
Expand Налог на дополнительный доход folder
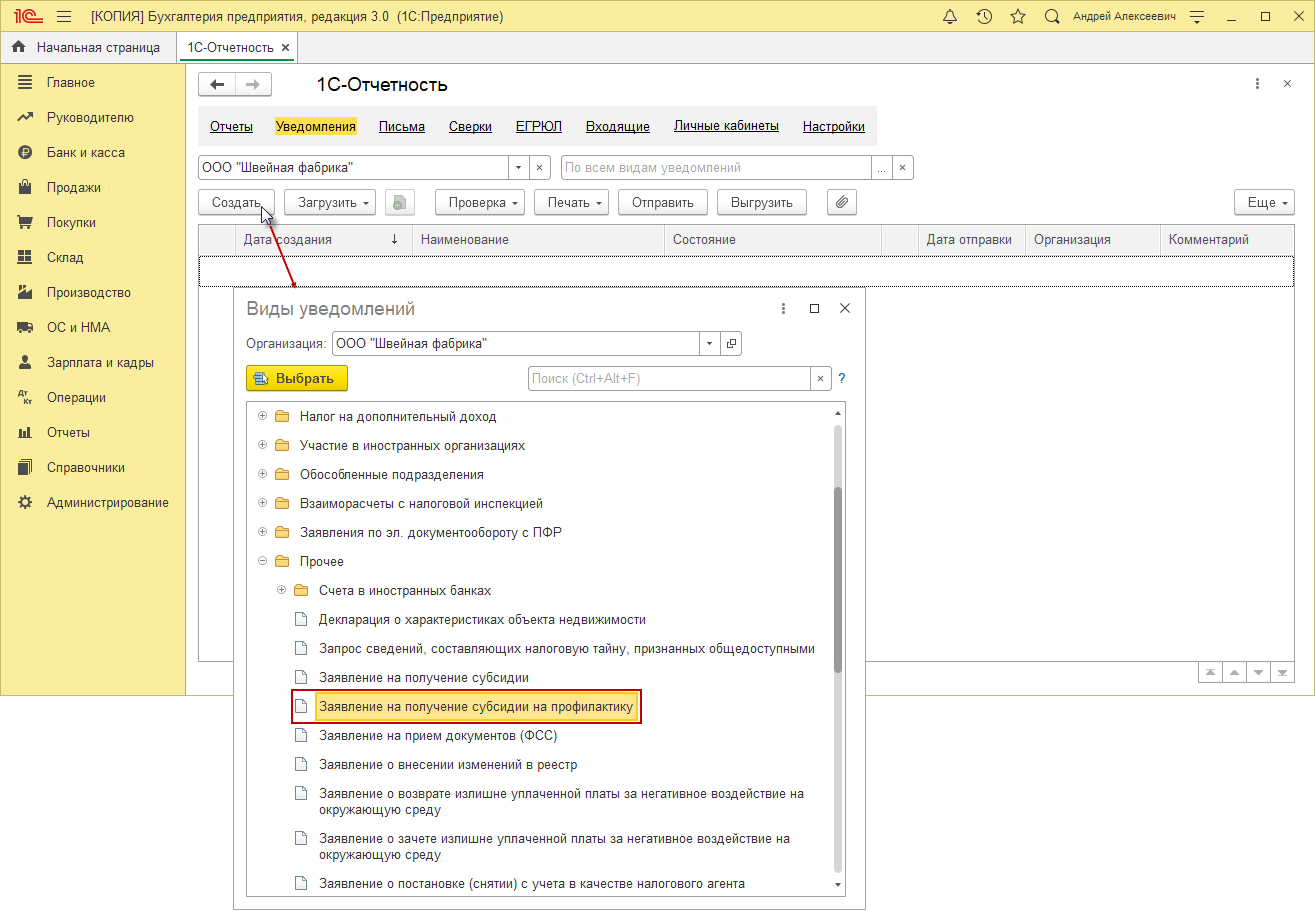pyautogui.click(x=263, y=416)
